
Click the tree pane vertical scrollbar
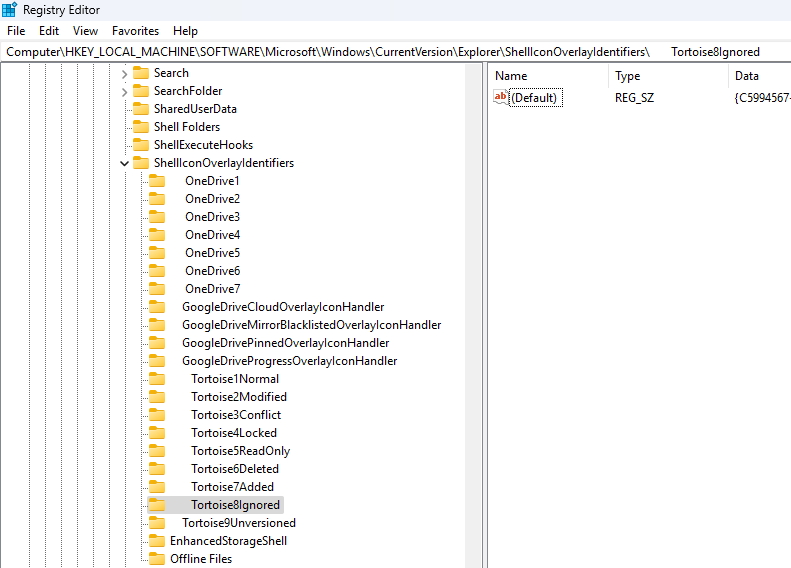[x=474, y=315]
